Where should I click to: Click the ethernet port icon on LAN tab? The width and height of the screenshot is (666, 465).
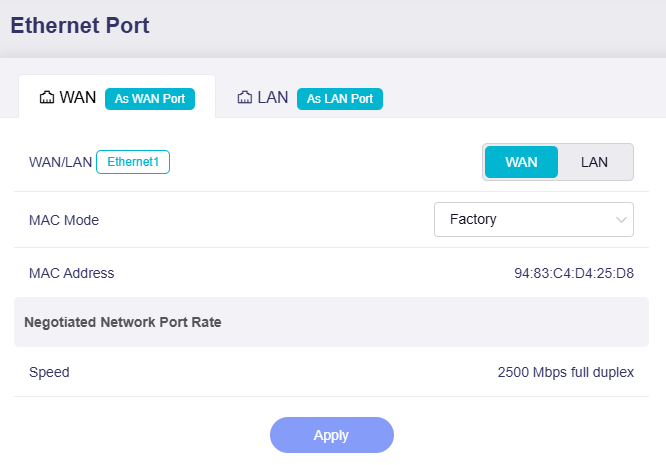(244, 98)
